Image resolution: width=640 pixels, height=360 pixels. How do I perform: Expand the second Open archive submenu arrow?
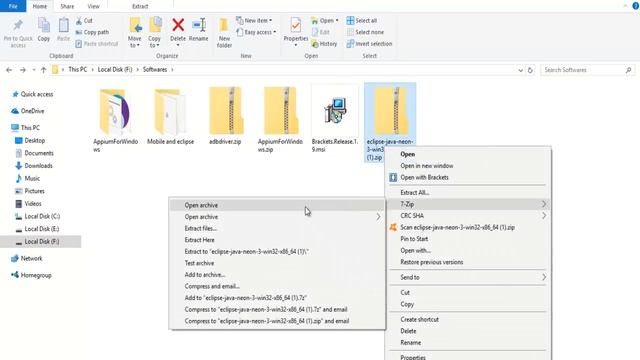point(378,217)
